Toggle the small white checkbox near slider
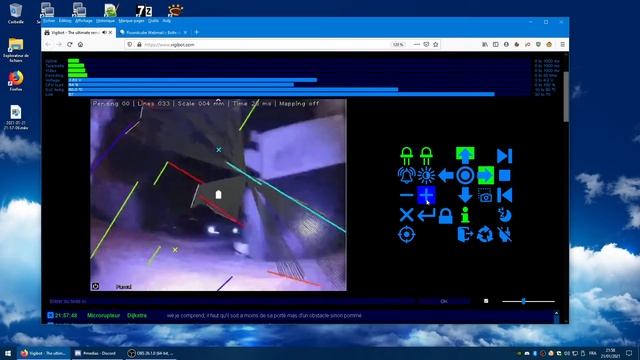This screenshot has height=360, width=640. coord(486,301)
